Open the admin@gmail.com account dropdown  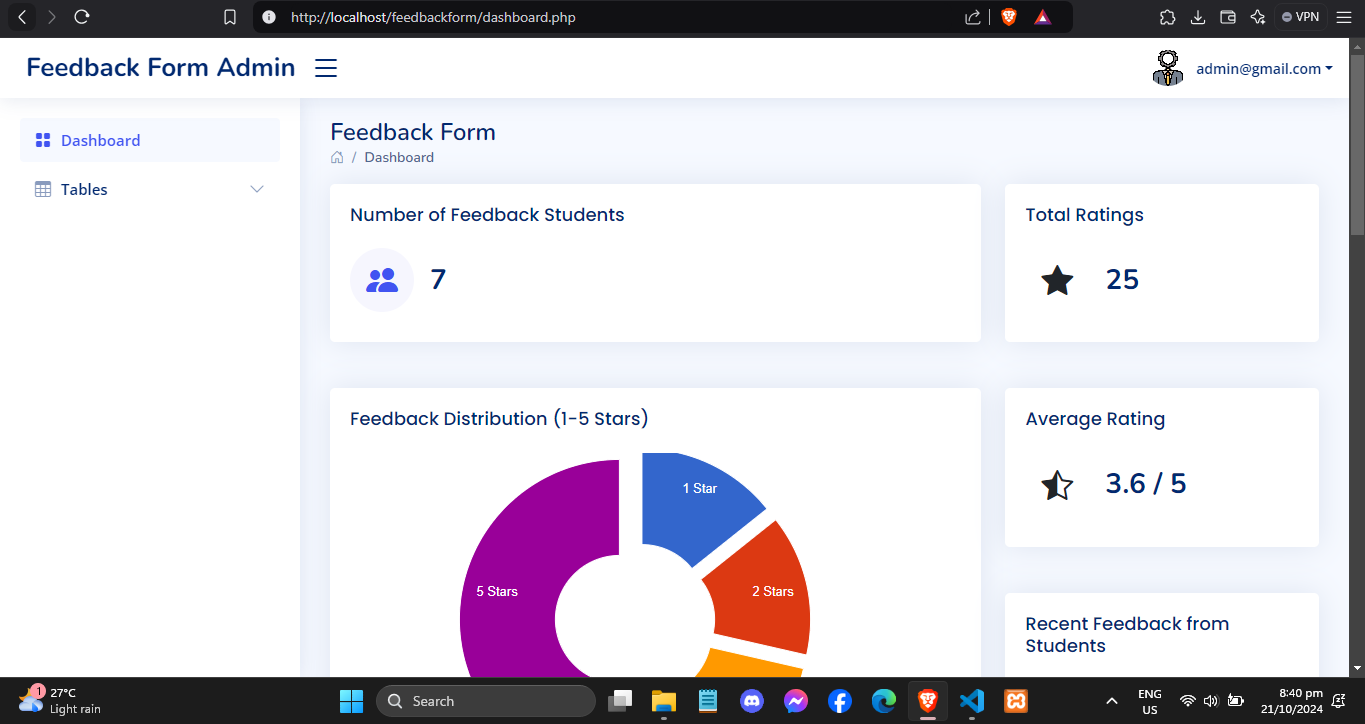[1264, 69]
